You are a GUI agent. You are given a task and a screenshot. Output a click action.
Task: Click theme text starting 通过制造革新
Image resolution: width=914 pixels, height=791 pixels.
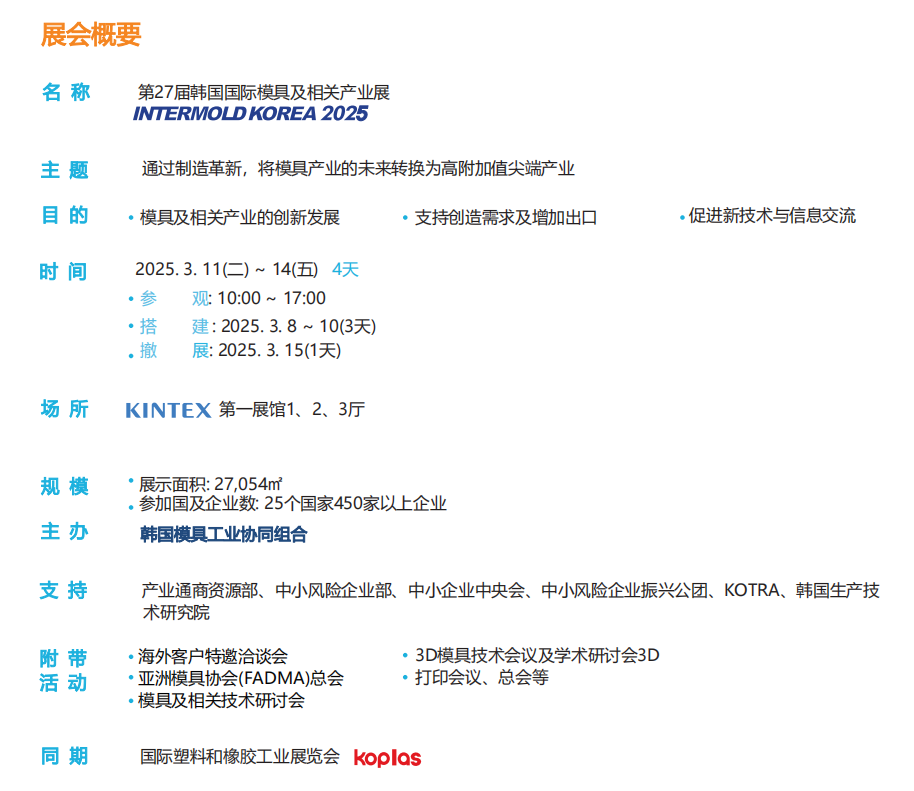[x=358, y=168]
